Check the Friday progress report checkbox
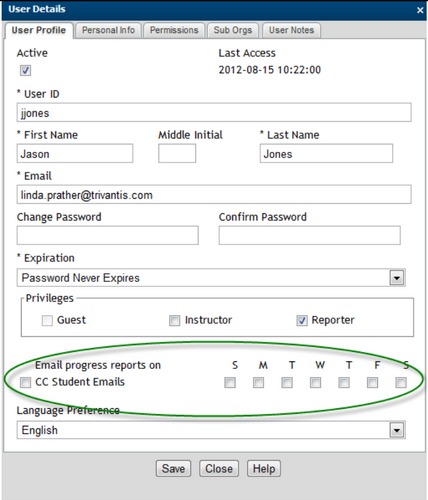Viewport: 428px width, 500px height. click(x=372, y=382)
